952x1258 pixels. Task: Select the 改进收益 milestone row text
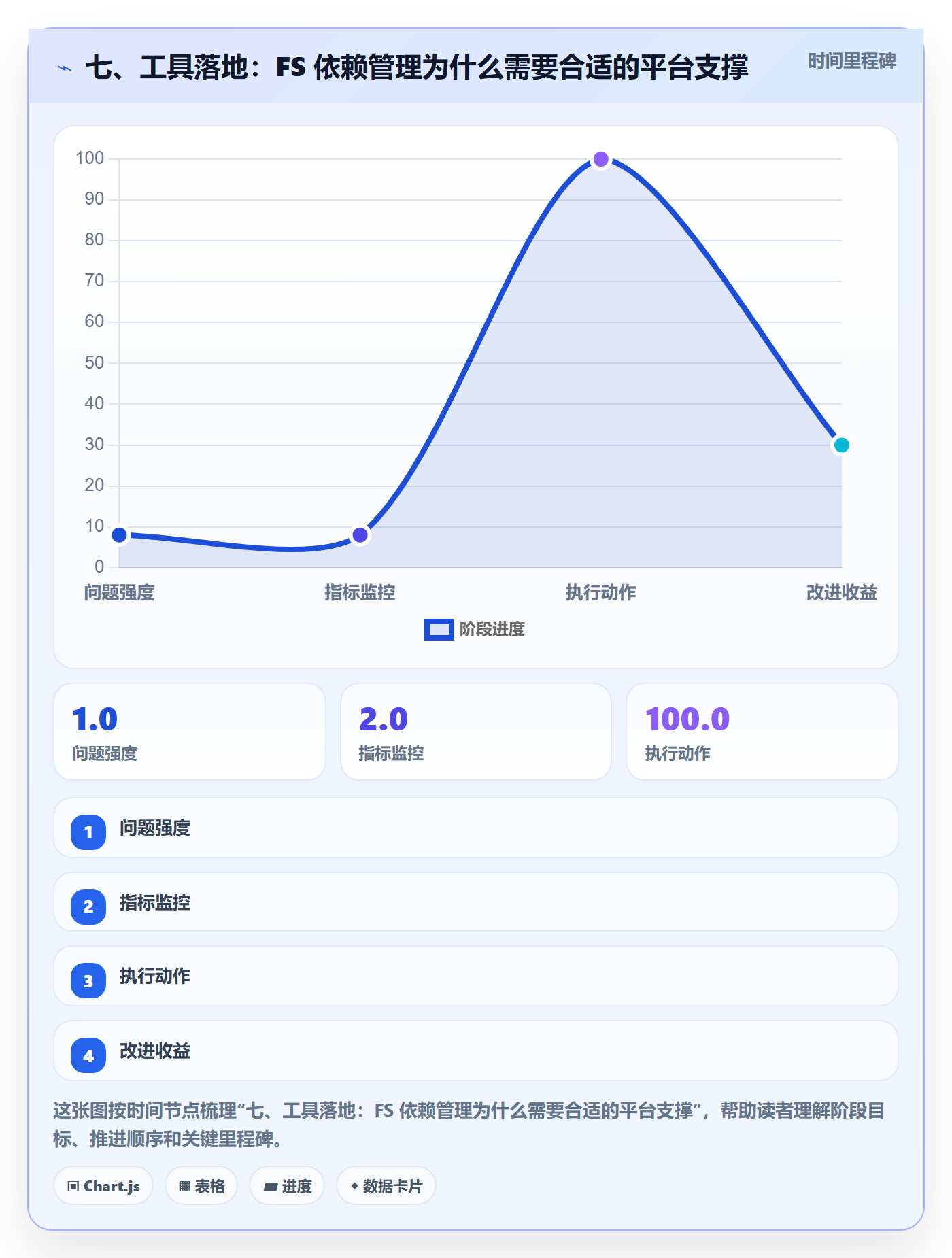tap(155, 1051)
